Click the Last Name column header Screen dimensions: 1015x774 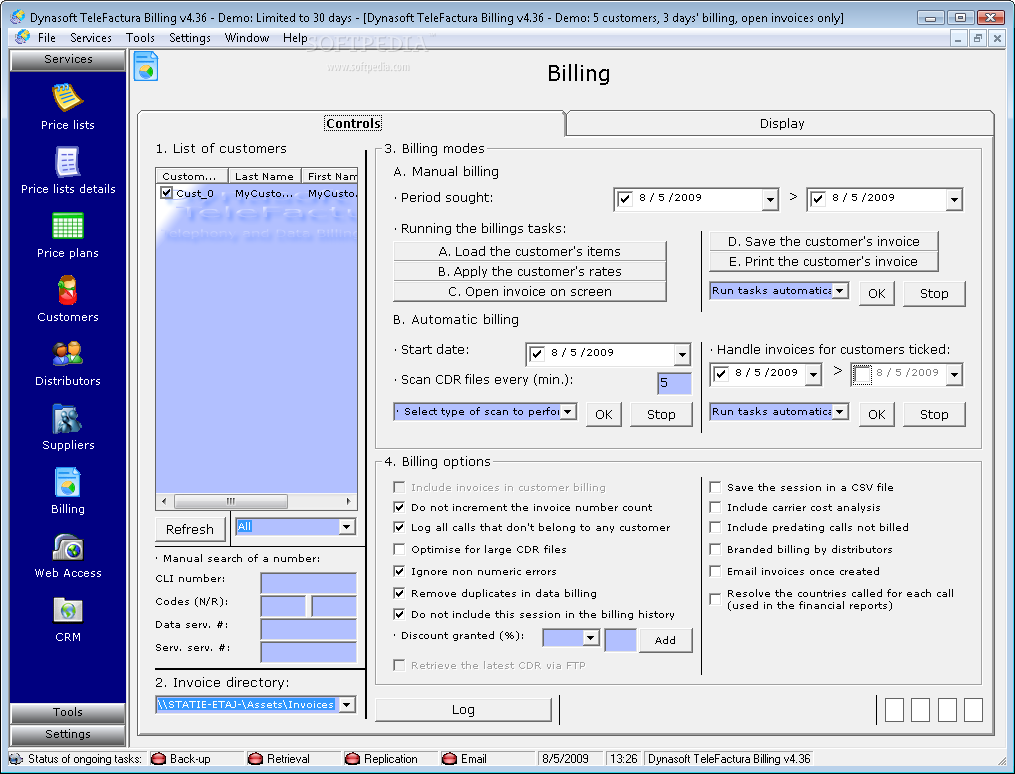(x=264, y=176)
